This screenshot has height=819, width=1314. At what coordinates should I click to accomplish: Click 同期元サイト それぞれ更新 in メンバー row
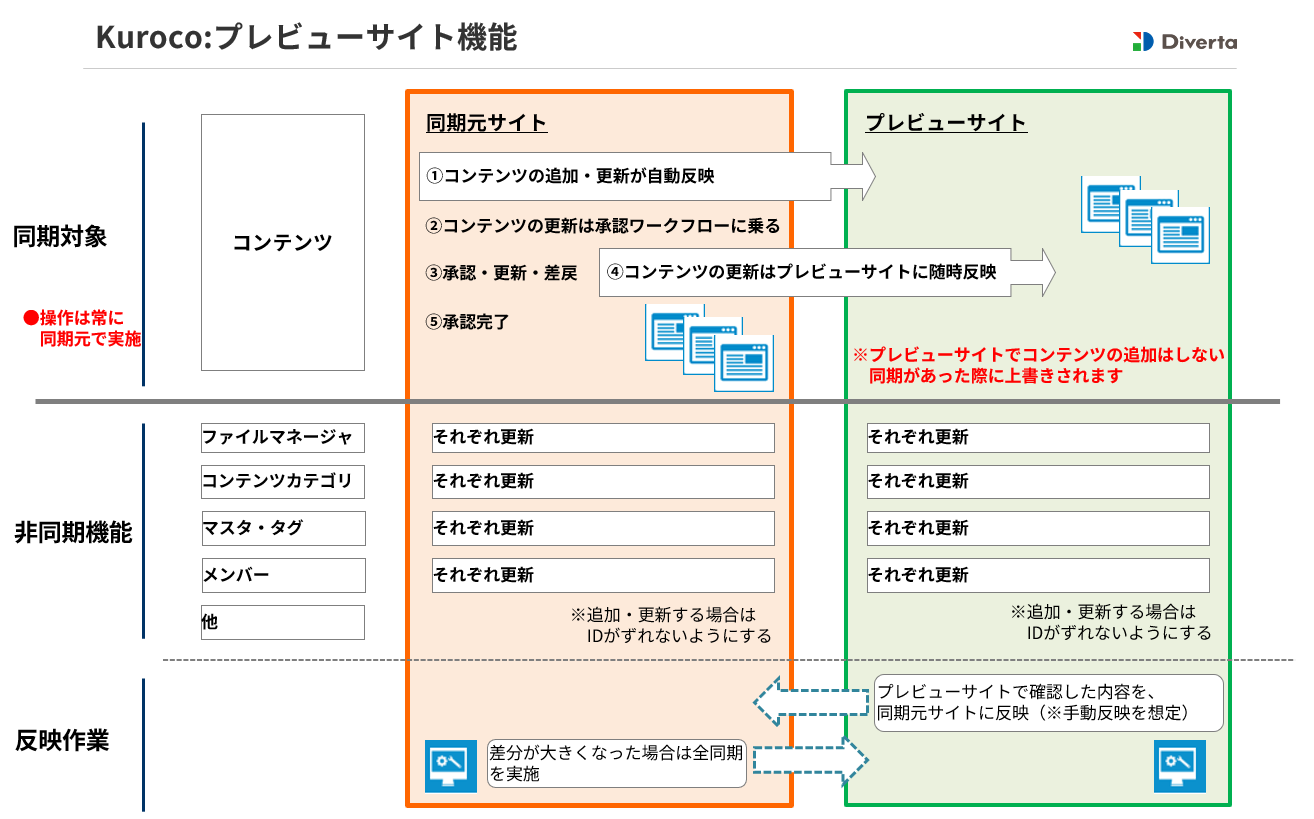[603, 576]
